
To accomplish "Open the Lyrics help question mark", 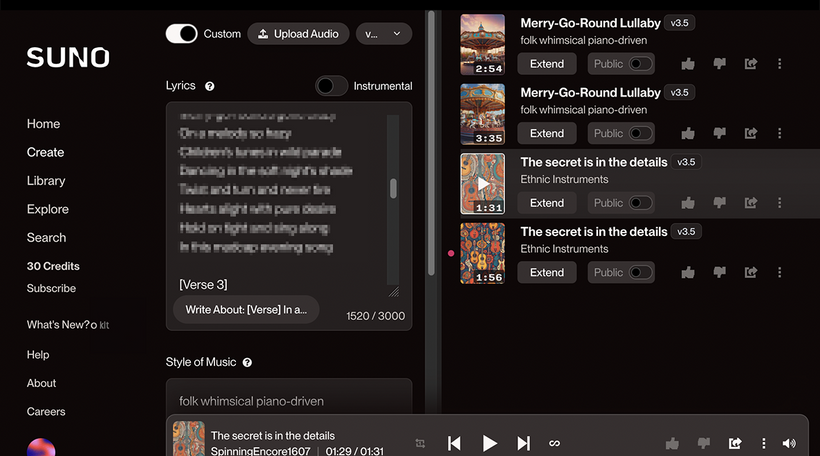I will pos(210,86).
